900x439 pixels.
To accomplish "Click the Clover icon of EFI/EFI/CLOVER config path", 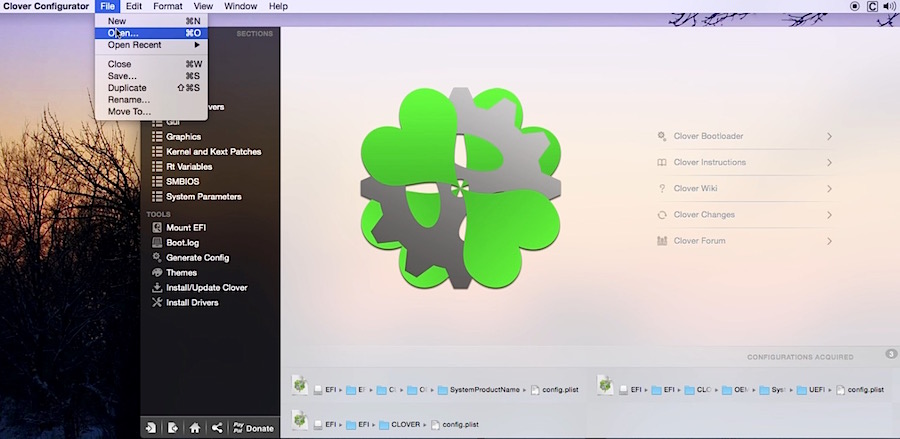I will click(x=300, y=420).
